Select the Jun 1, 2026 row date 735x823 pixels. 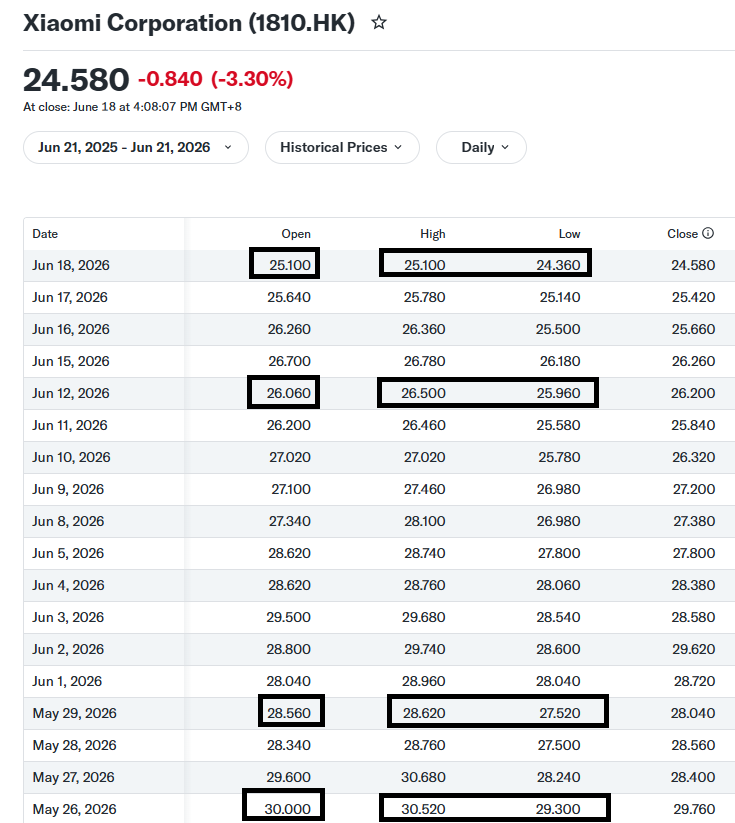pos(67,681)
